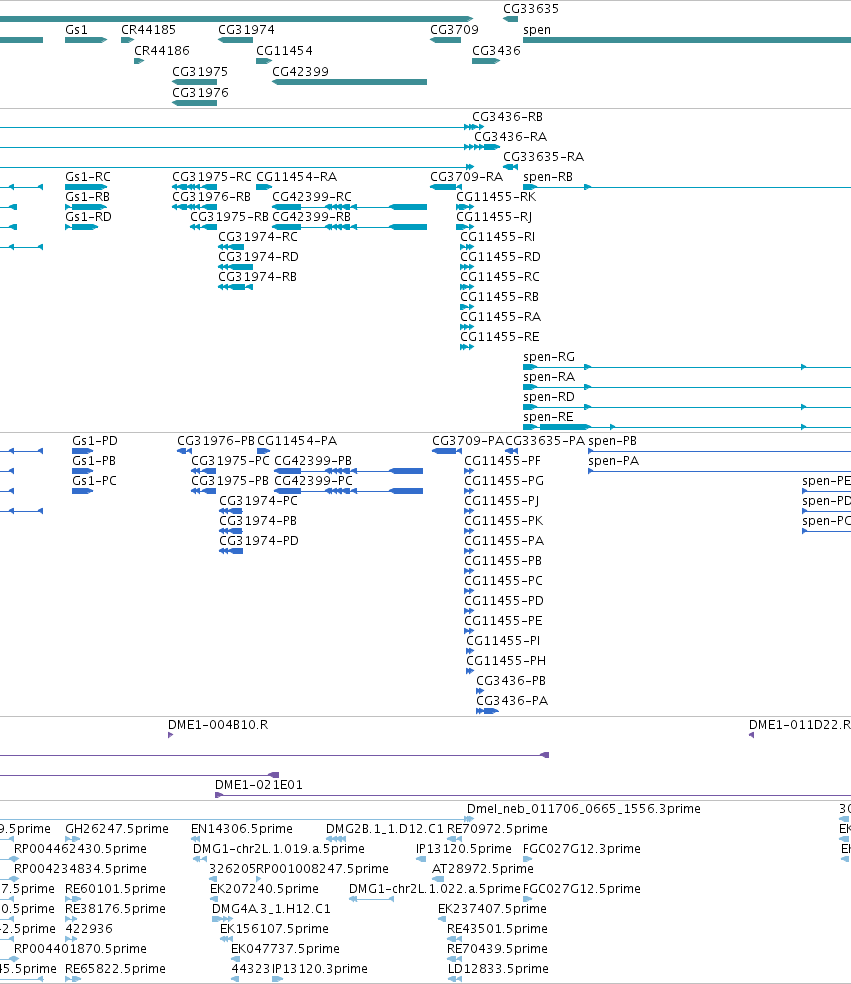Select the CR44185 gene feature
851x984 pixels.
click(127, 40)
